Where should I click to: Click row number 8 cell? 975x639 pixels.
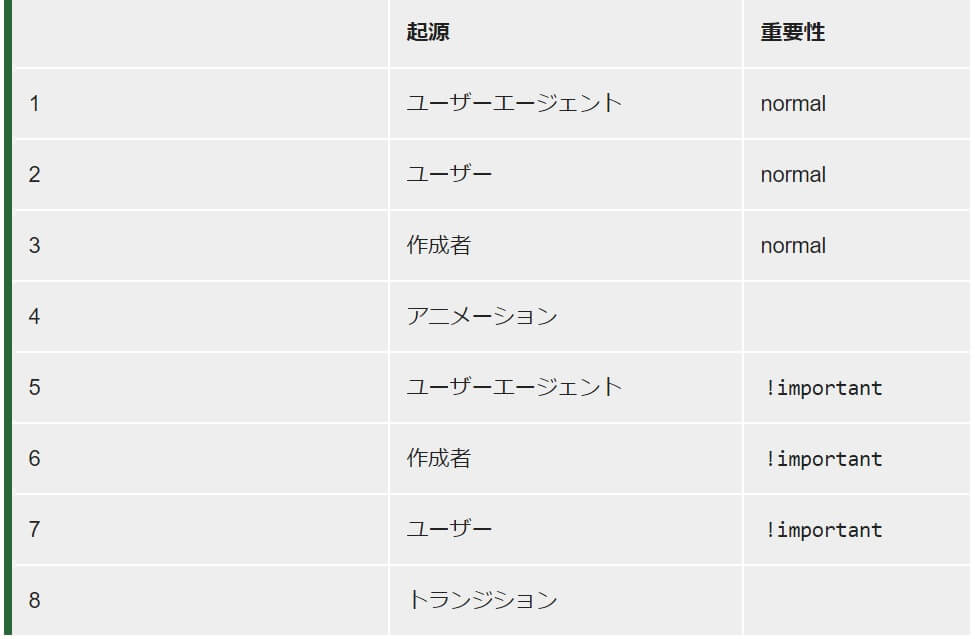click(x=35, y=600)
